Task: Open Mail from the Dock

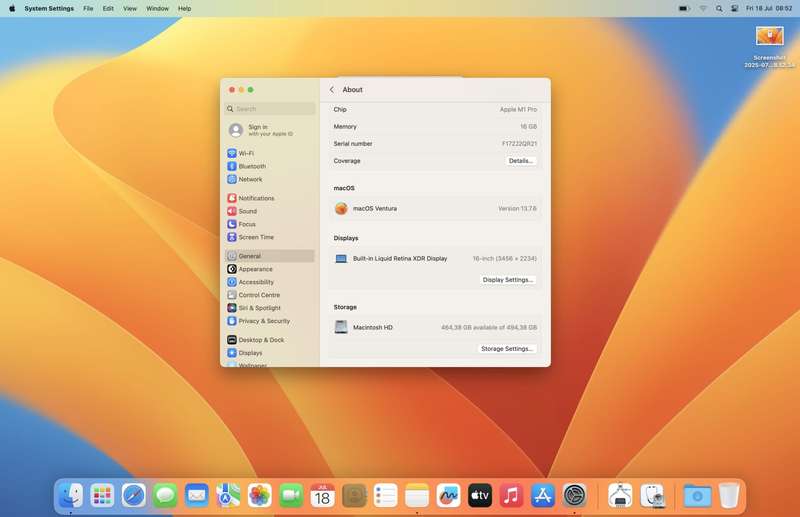Action: (x=196, y=495)
